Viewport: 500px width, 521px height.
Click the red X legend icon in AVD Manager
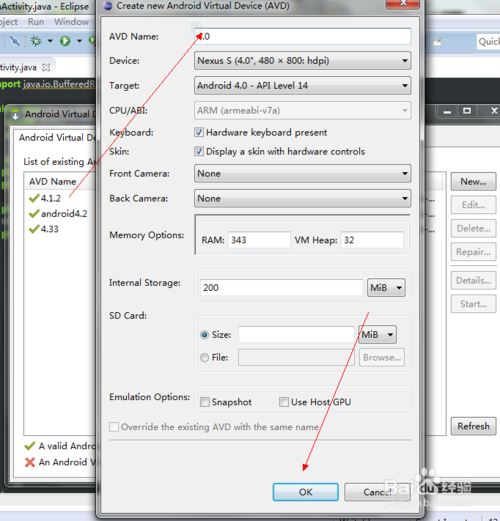pos(30,462)
